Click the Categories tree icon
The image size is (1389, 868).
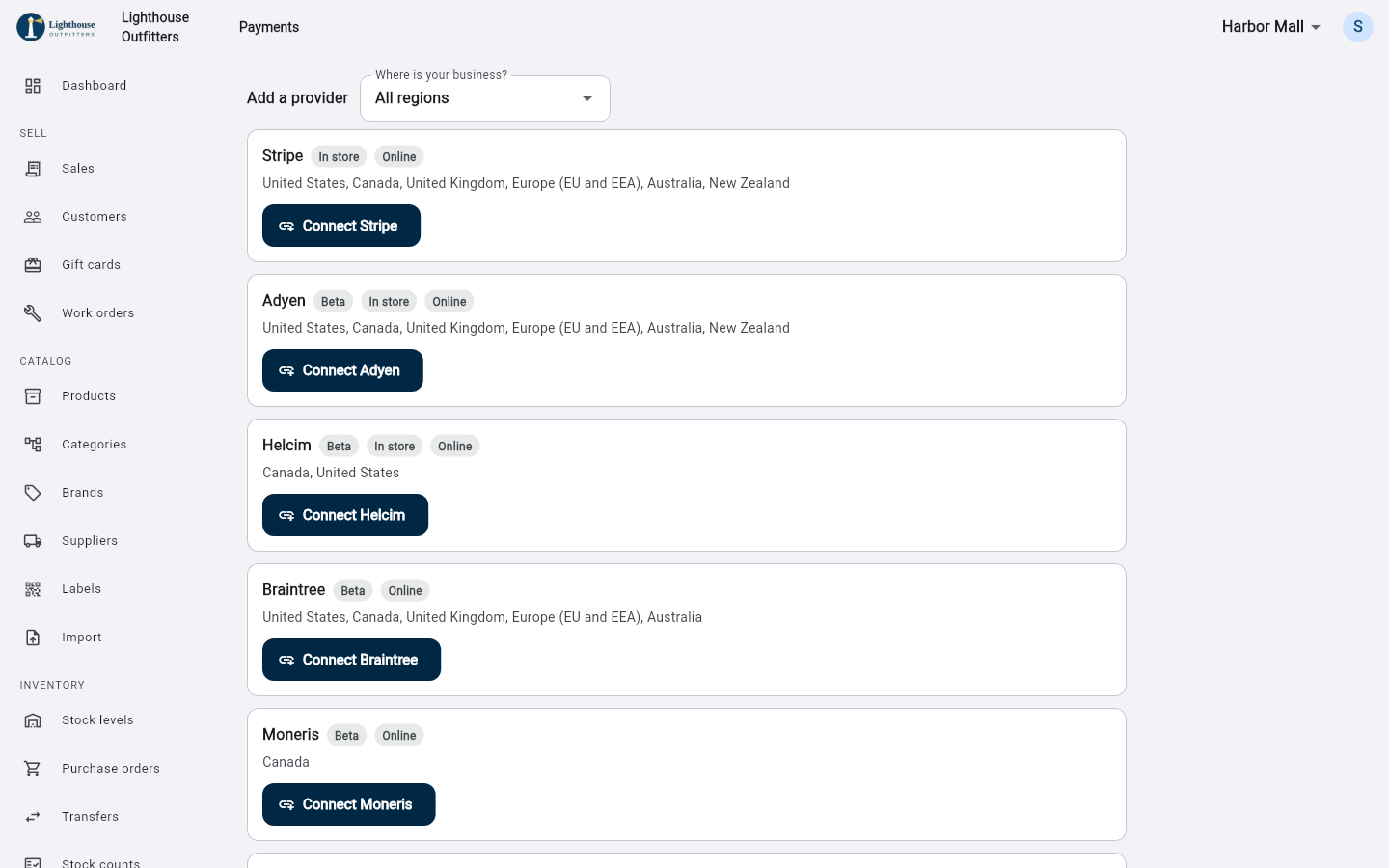tap(33, 445)
